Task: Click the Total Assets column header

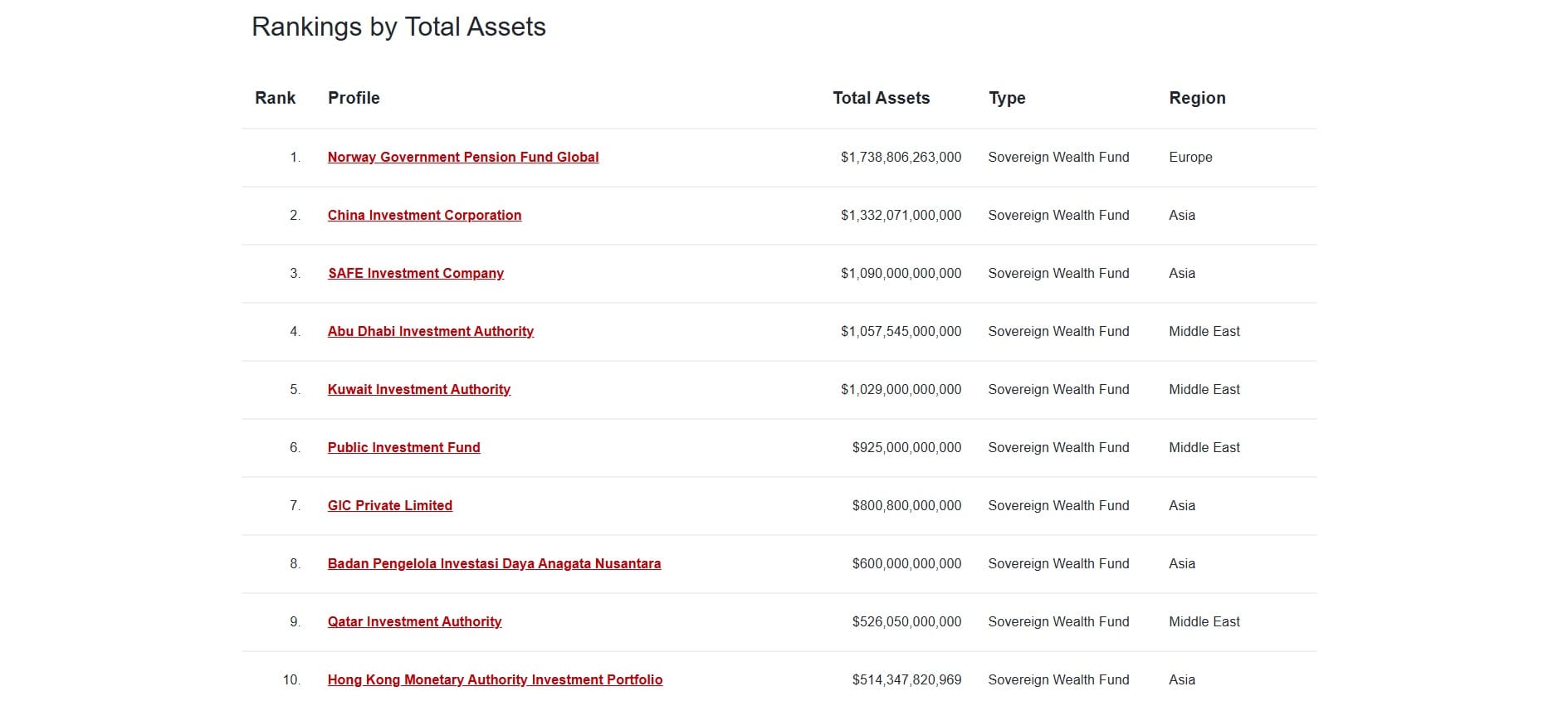Action: (x=882, y=98)
